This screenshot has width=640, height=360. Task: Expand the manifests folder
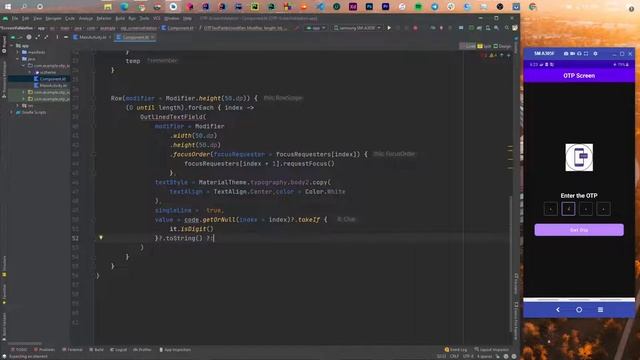point(18,52)
